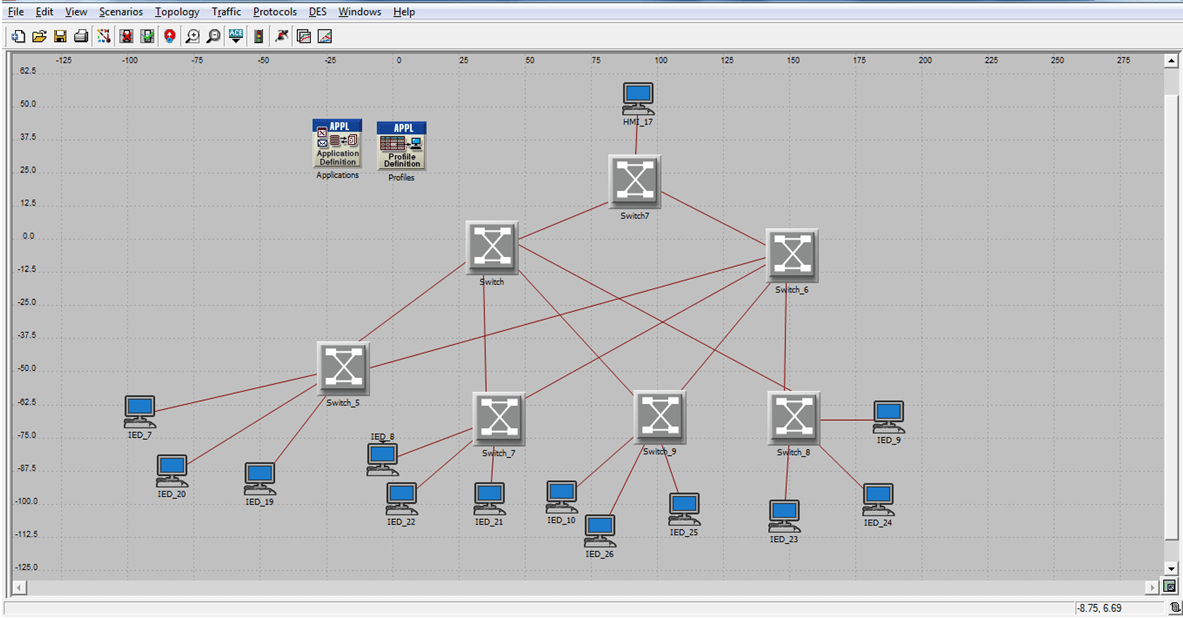This screenshot has width=1183, height=619.
Task: Click the Profiles label under Profile Definition
Action: coord(401,178)
